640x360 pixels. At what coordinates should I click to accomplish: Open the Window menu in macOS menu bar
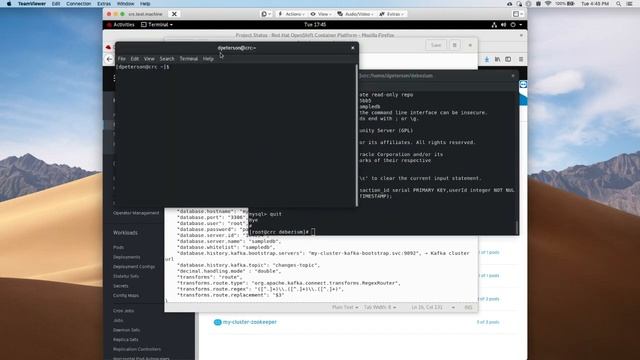125,4
